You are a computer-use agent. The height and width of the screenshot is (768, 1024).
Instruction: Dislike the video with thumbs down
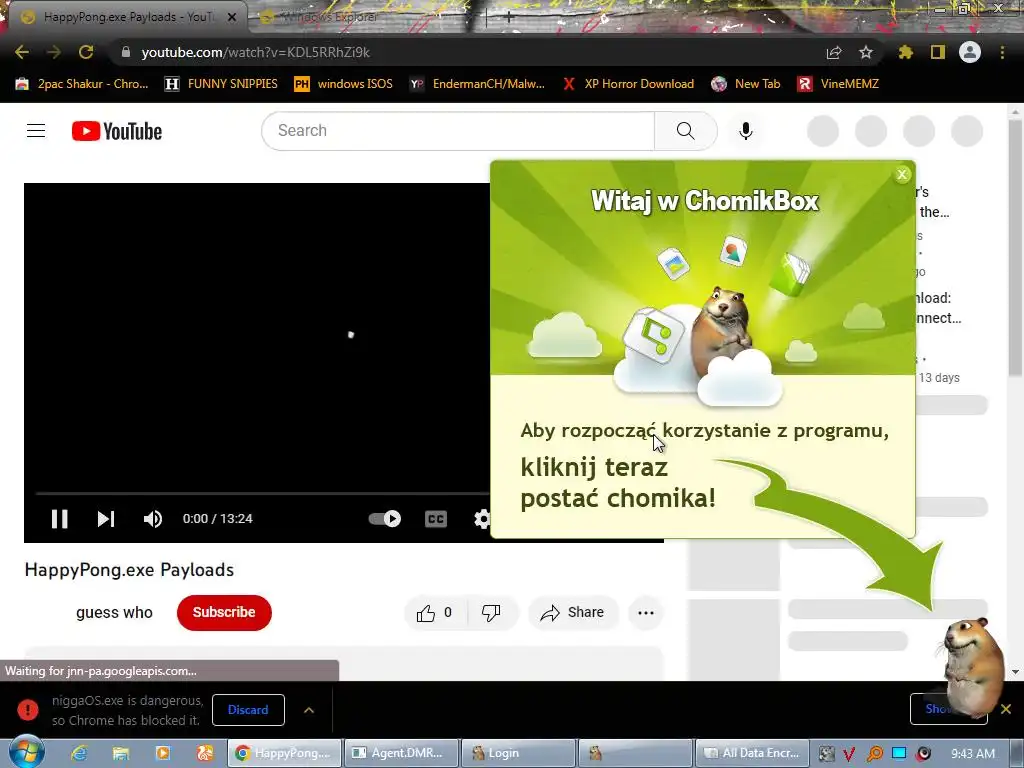pos(491,613)
